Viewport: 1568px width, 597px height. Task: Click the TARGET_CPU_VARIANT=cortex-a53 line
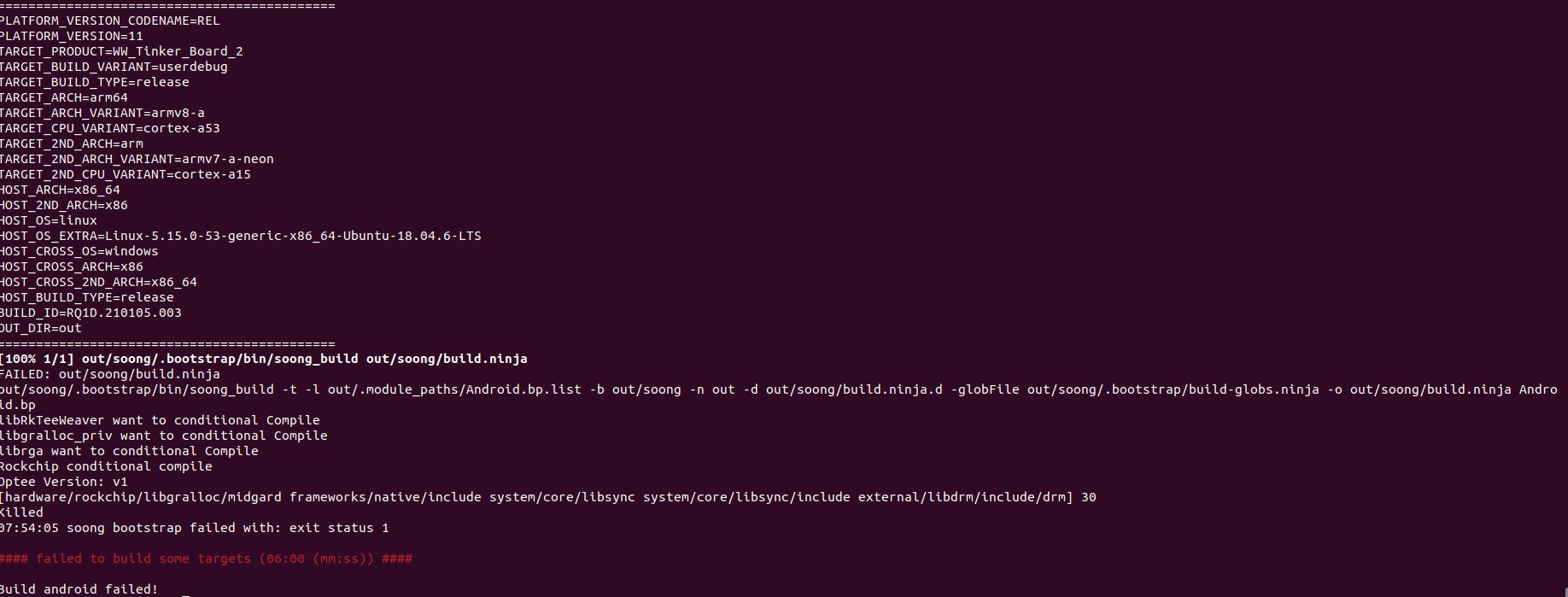(x=109, y=128)
